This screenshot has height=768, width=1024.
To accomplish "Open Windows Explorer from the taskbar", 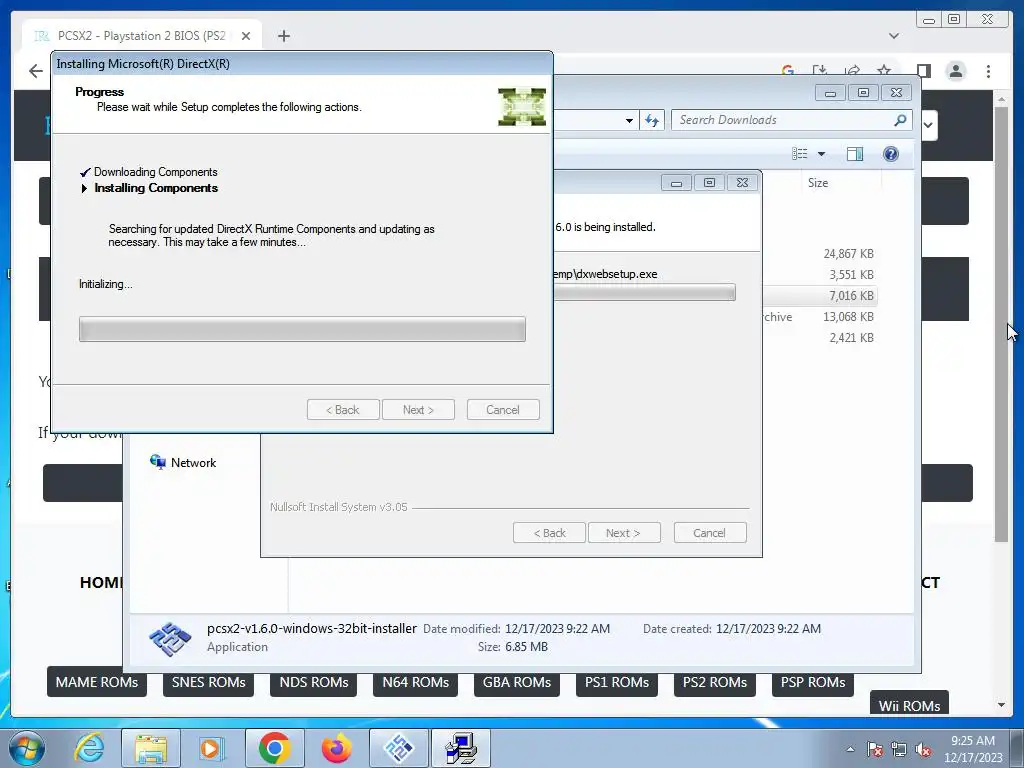I will [151, 748].
